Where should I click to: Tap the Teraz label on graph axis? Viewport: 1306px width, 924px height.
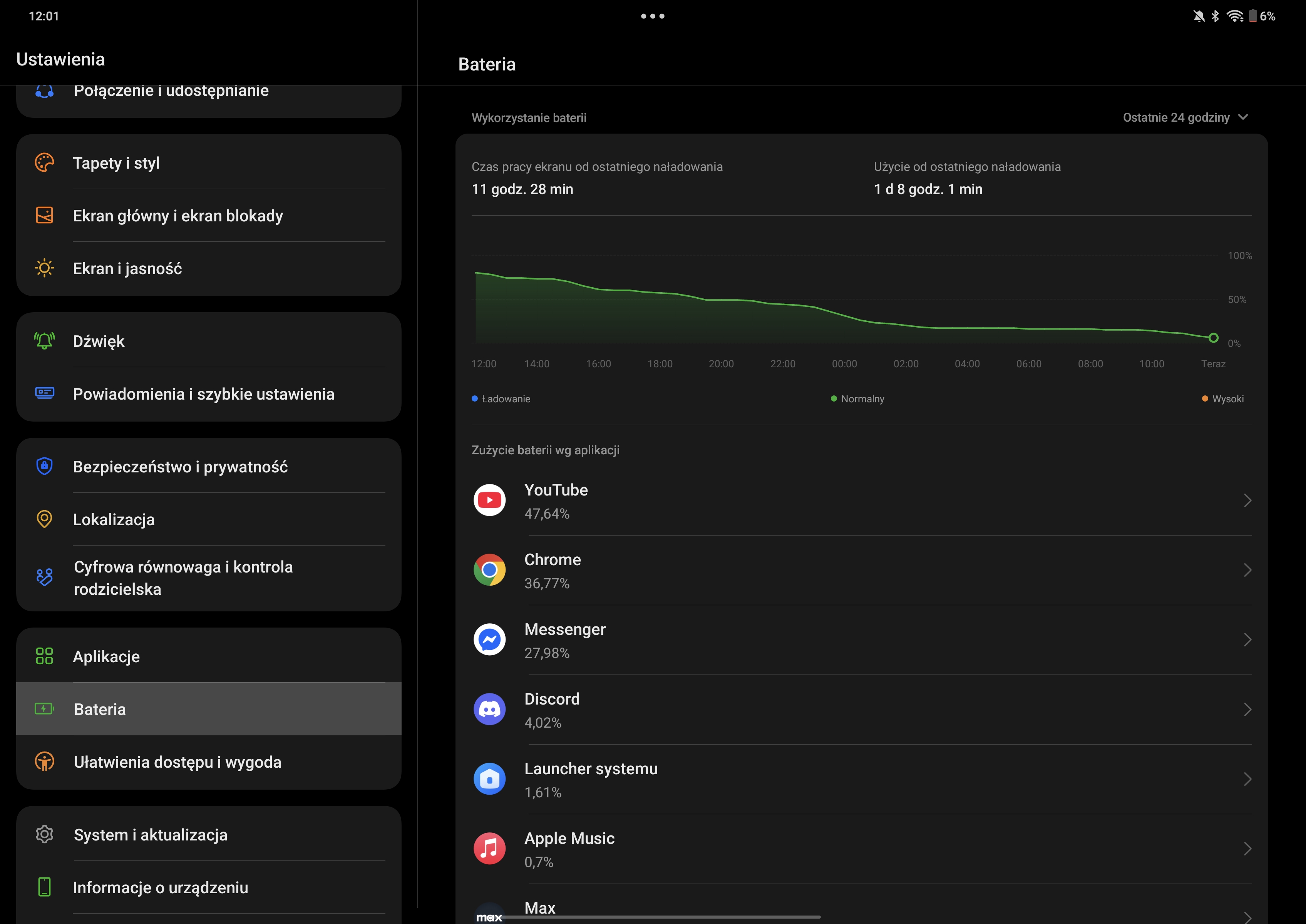1213,363
